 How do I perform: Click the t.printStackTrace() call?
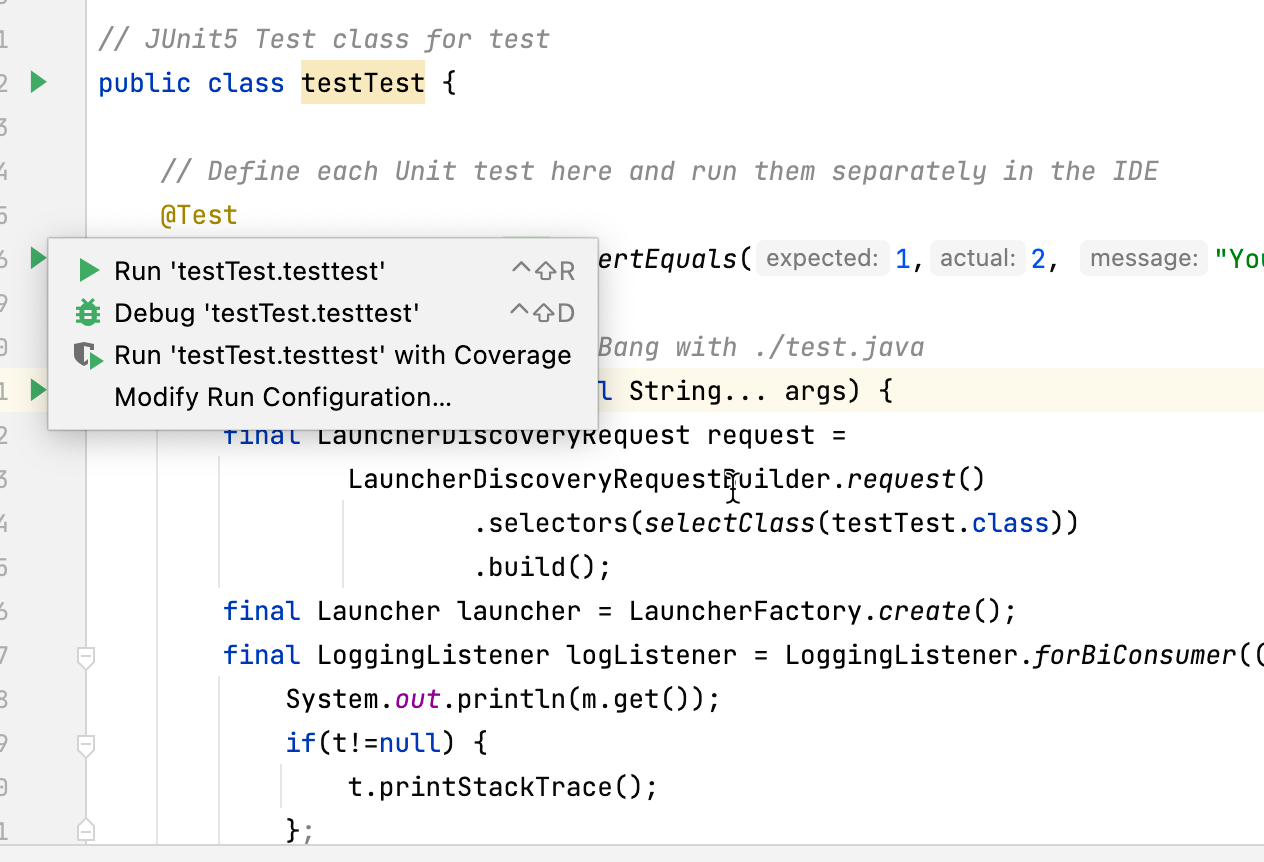[x=494, y=787]
